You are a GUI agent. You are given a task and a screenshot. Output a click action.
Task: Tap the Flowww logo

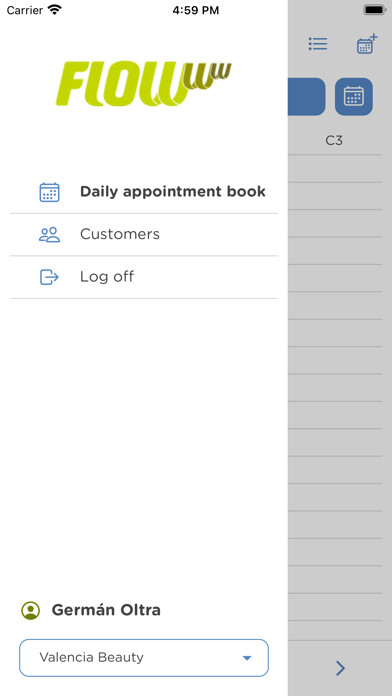coord(143,84)
